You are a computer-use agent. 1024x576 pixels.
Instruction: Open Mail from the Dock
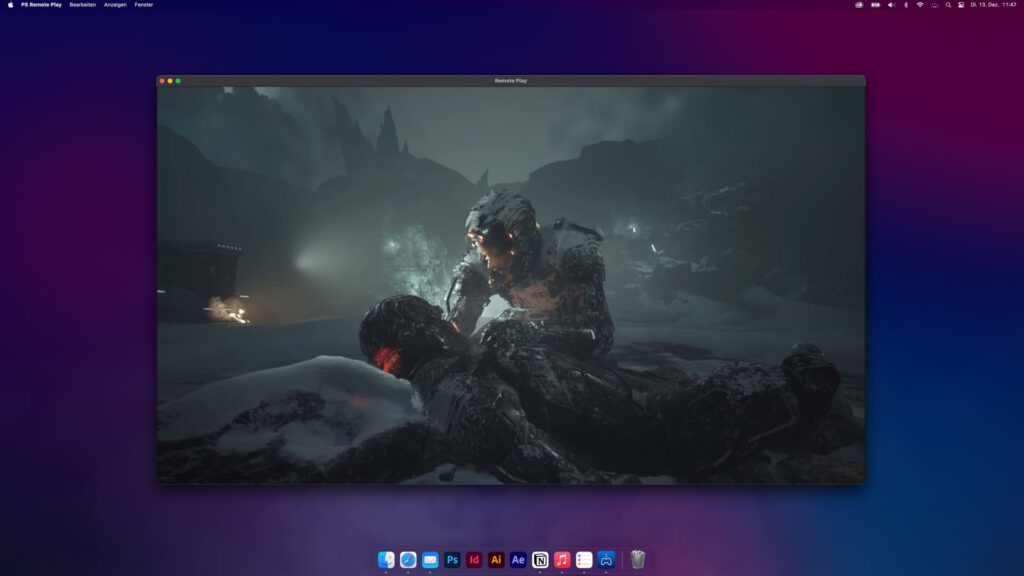point(430,561)
